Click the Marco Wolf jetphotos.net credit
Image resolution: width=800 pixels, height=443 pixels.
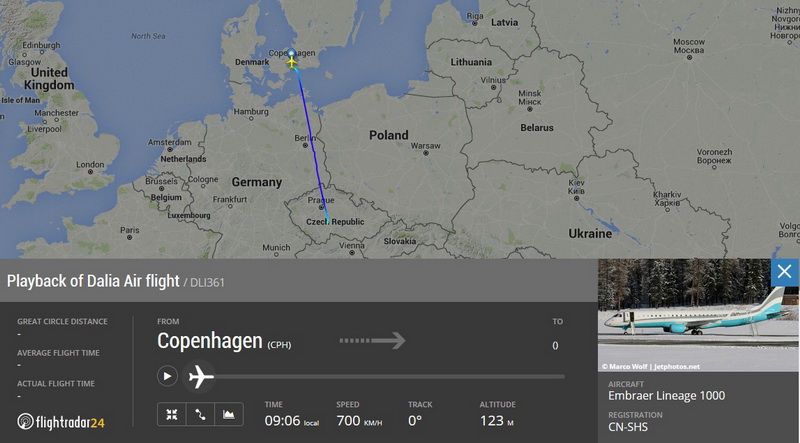(651, 366)
